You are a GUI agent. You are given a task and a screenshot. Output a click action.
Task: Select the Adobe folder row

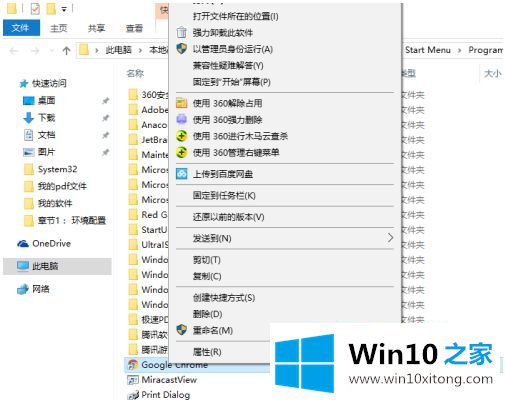pos(148,110)
